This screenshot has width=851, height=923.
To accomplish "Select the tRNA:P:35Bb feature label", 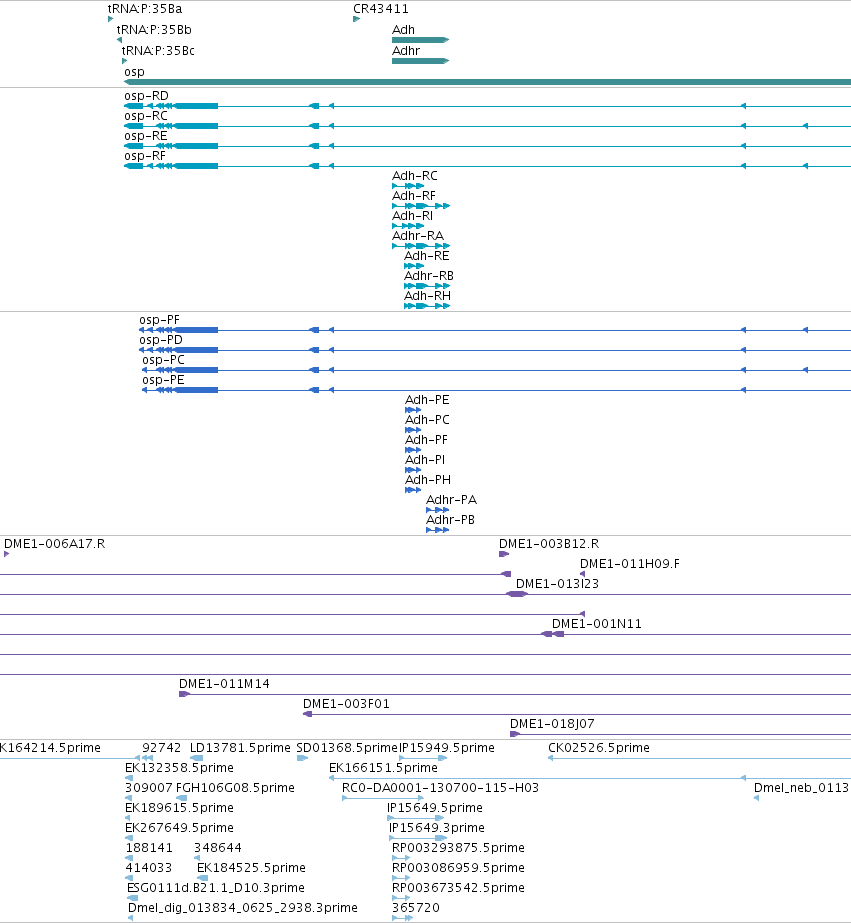I will click(154, 30).
